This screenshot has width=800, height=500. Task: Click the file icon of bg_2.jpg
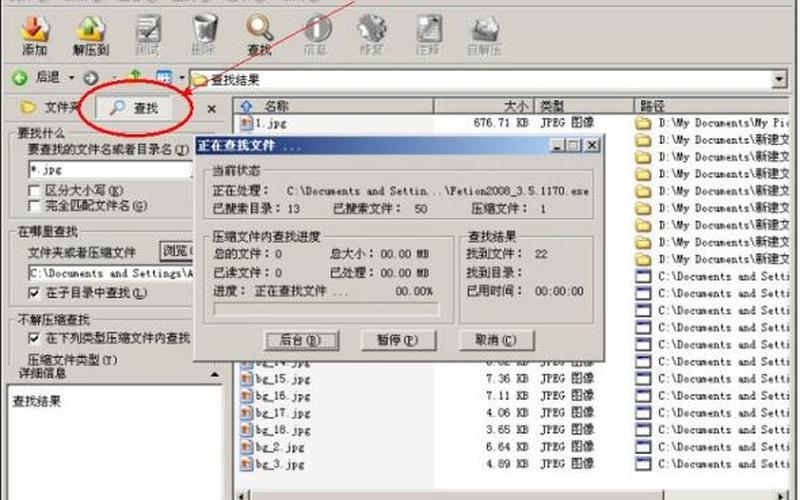[246, 447]
